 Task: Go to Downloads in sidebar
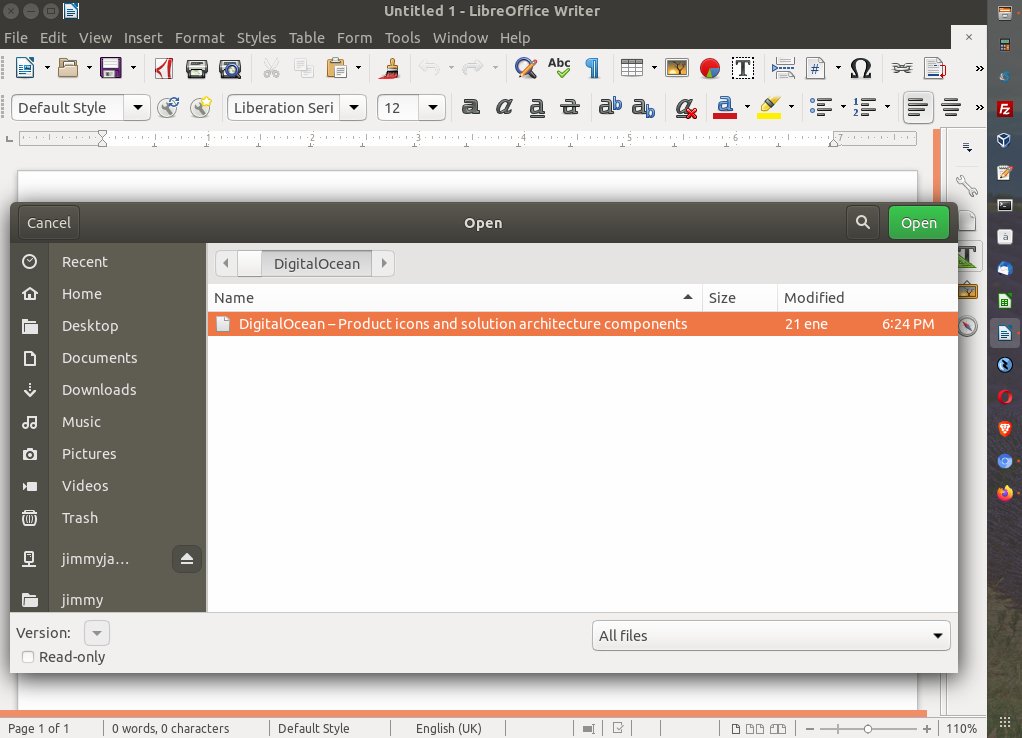[99, 390]
